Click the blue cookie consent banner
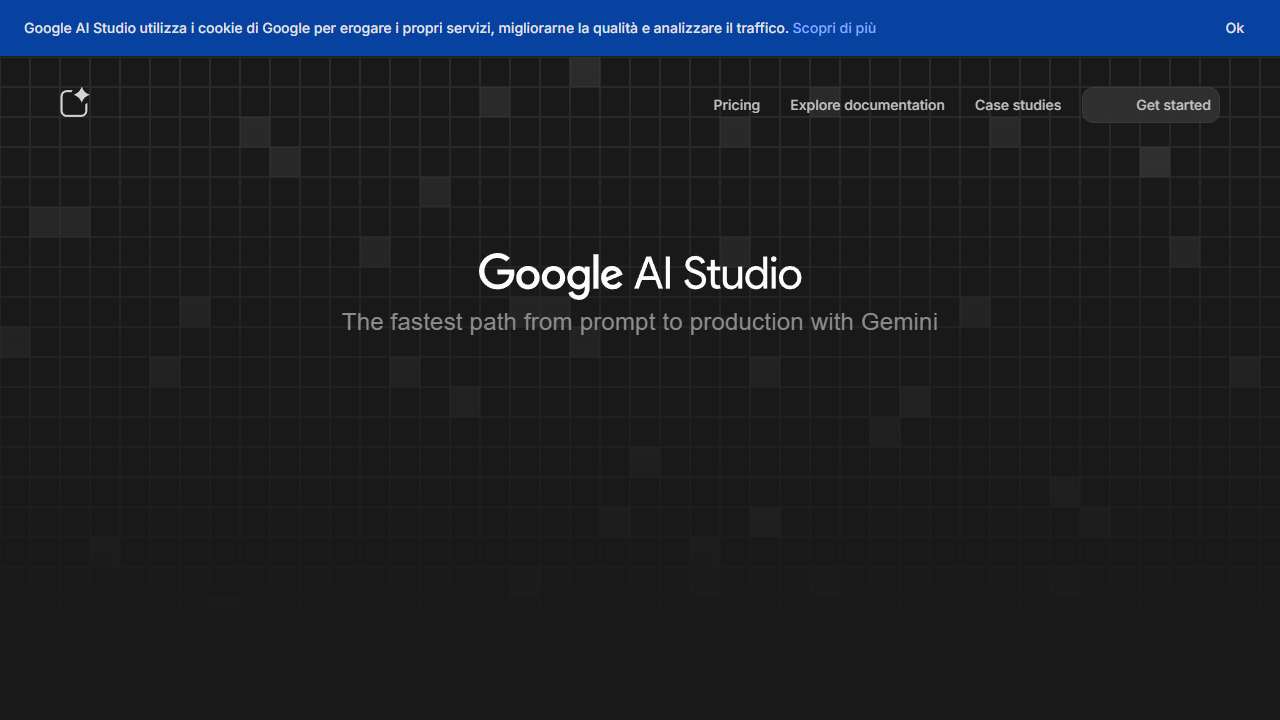This screenshot has width=1280, height=720. click(x=640, y=28)
